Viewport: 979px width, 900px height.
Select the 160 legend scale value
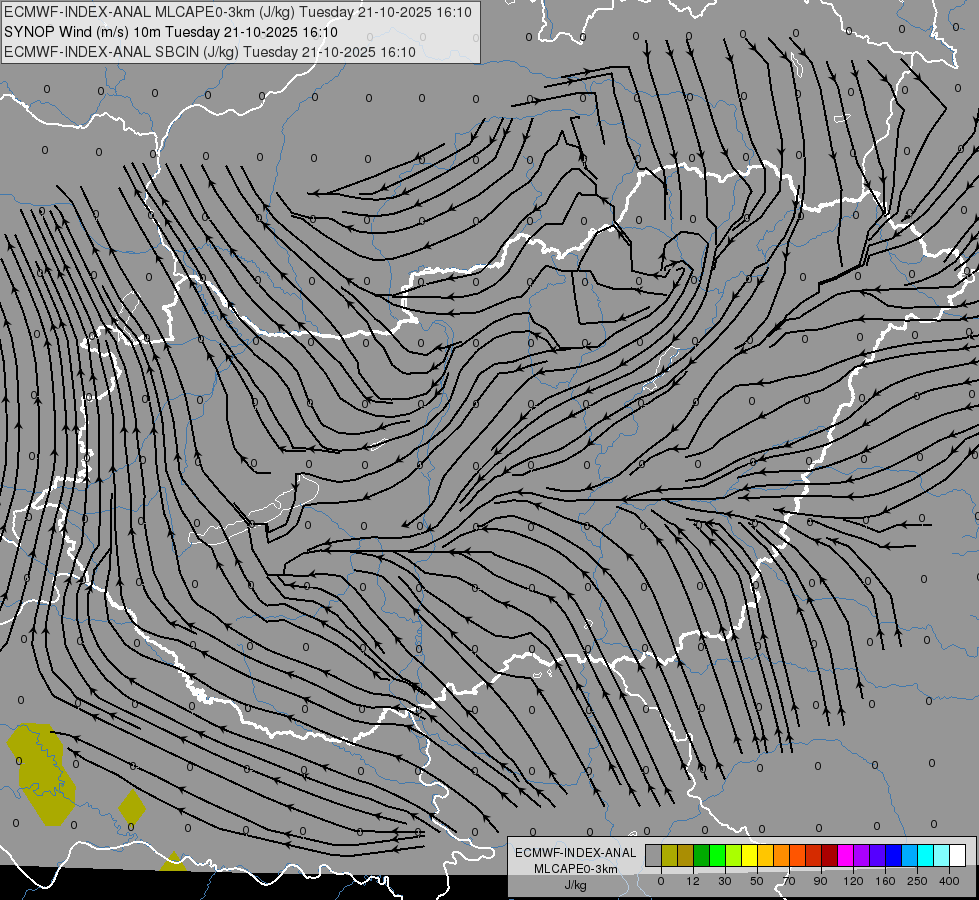(x=885, y=881)
